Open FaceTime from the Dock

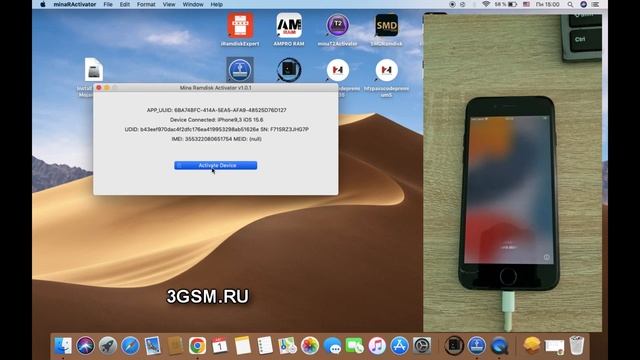(355, 346)
